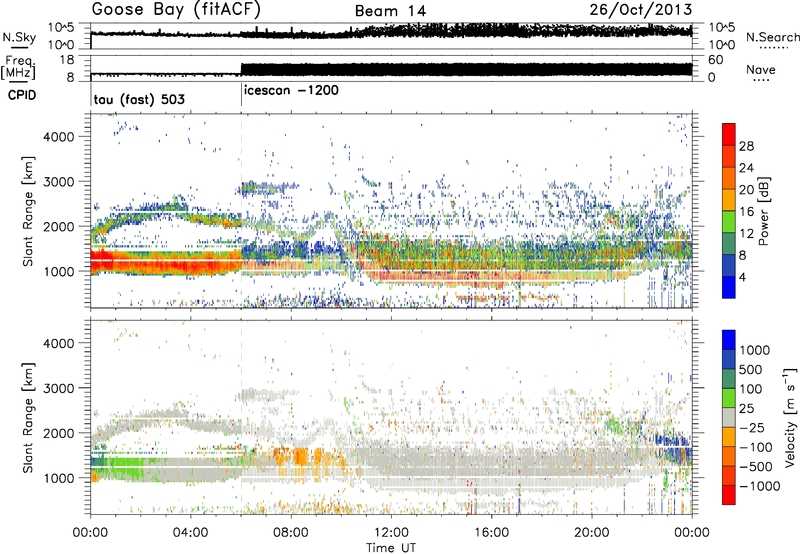Click the '04:00' time tick label
The width and height of the screenshot is (800, 554).
pos(191,533)
